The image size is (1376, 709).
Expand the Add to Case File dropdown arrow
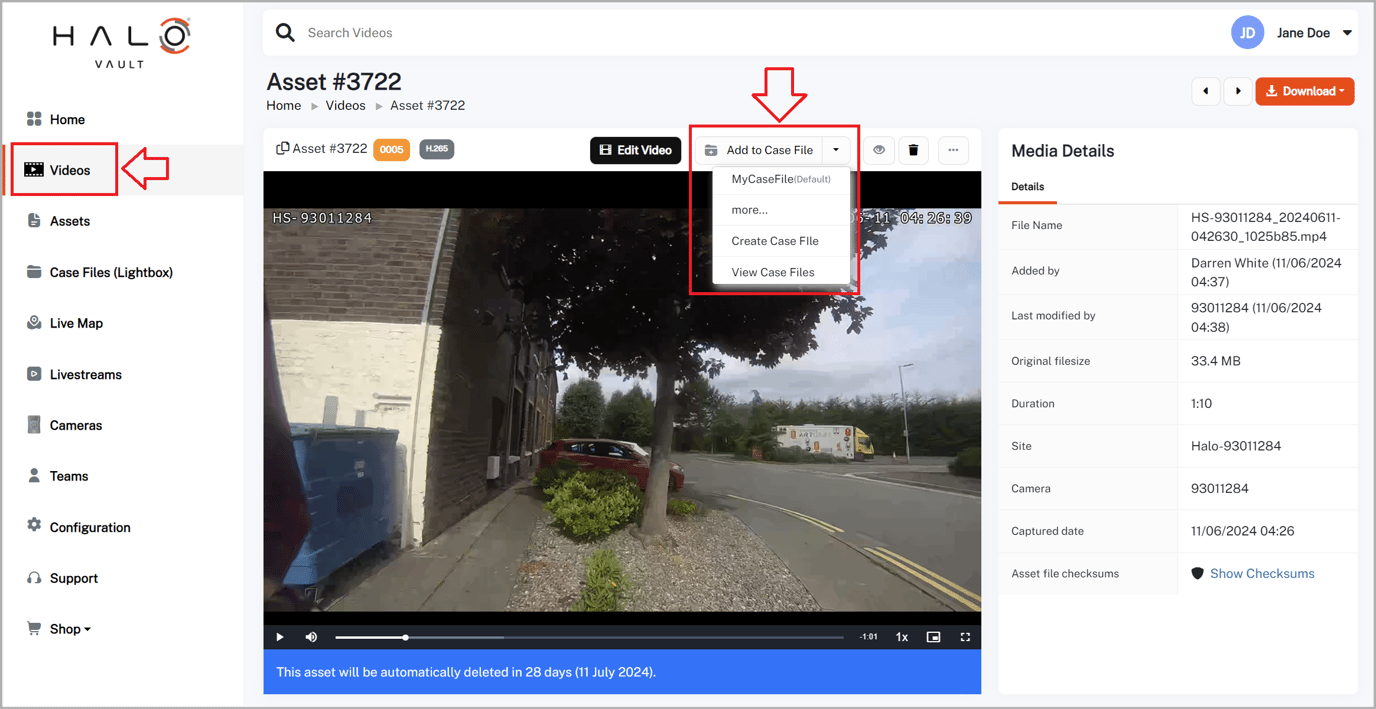point(836,150)
